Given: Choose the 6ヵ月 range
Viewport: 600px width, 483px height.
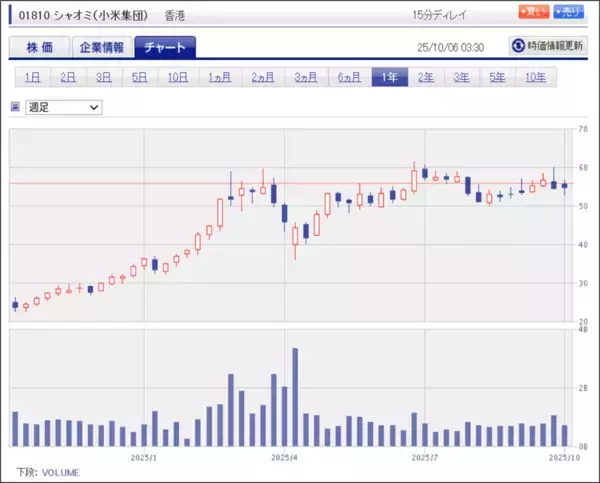Looking at the screenshot, I should (349, 77).
